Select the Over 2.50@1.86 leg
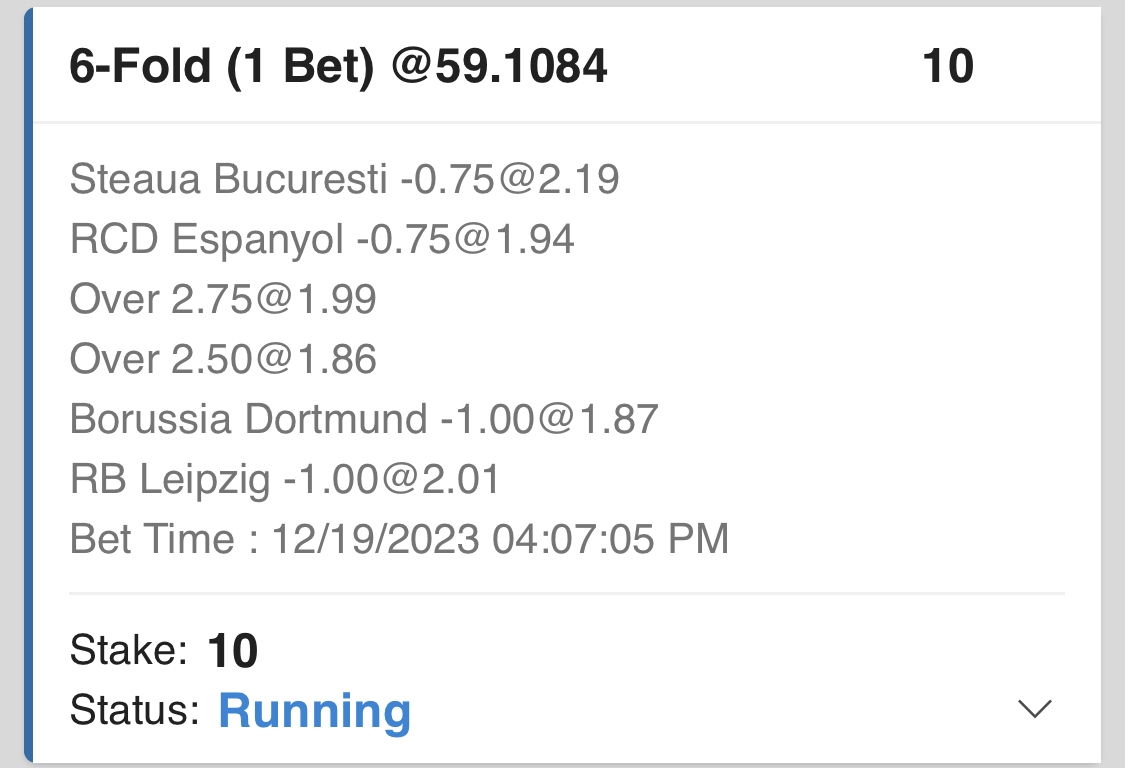This screenshot has width=1125, height=768. click(223, 359)
